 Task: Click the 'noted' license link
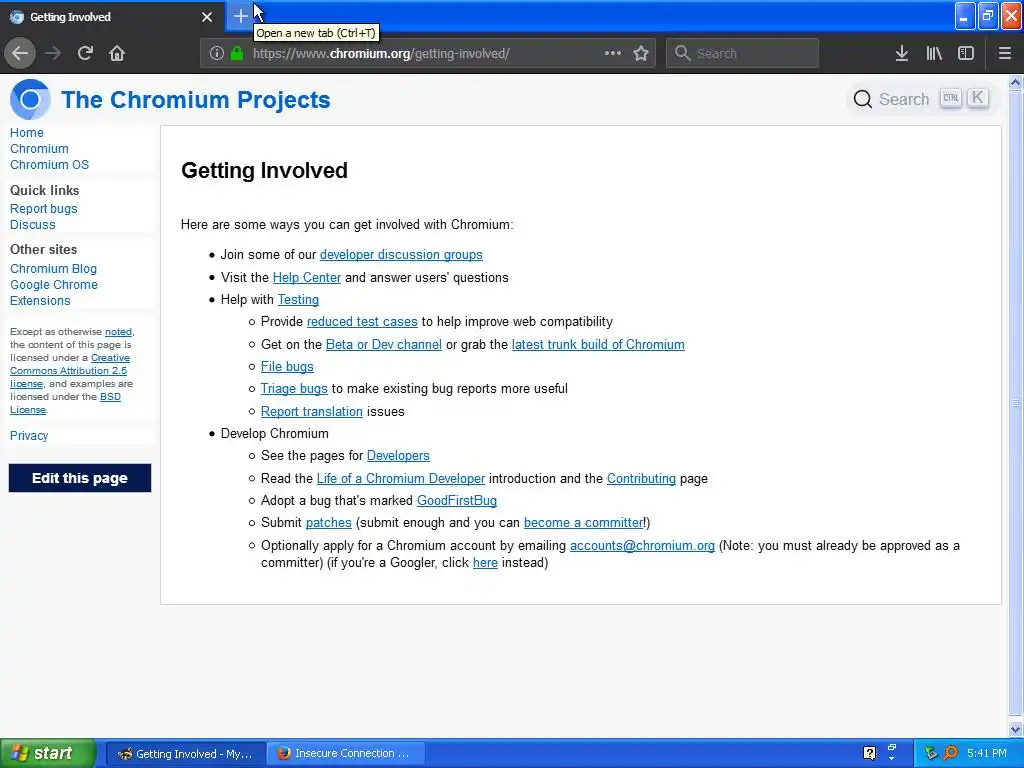tap(118, 332)
